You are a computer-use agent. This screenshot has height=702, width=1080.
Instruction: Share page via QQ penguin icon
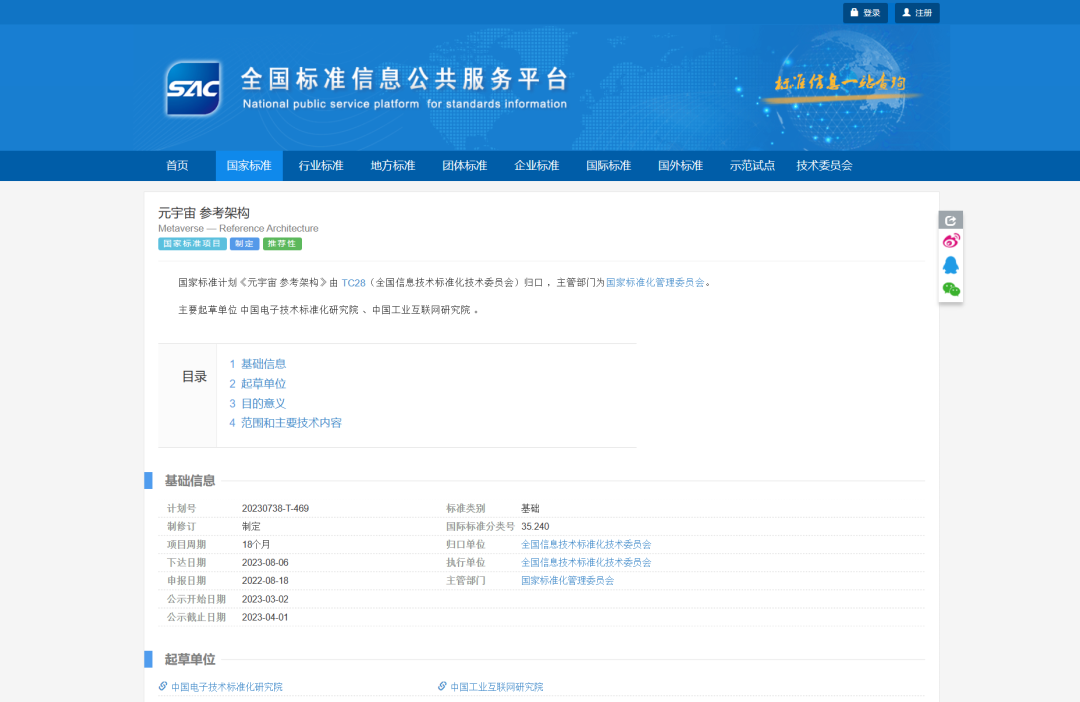click(951, 265)
